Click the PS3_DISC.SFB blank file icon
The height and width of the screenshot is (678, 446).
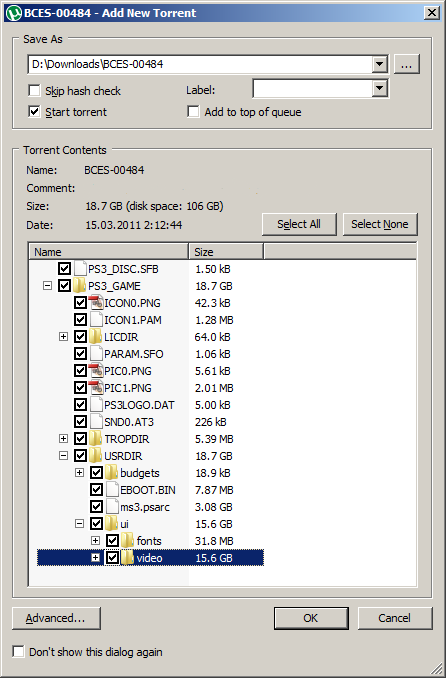[80, 269]
